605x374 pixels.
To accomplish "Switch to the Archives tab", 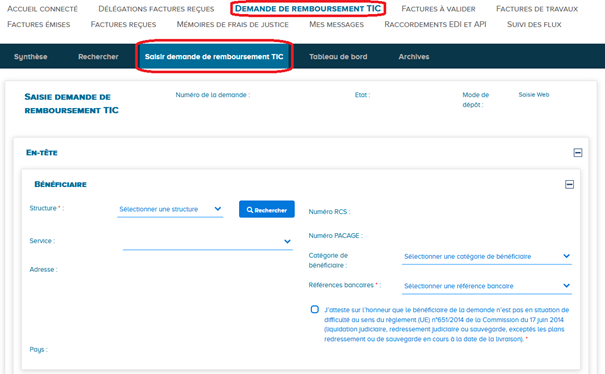I will [414, 57].
